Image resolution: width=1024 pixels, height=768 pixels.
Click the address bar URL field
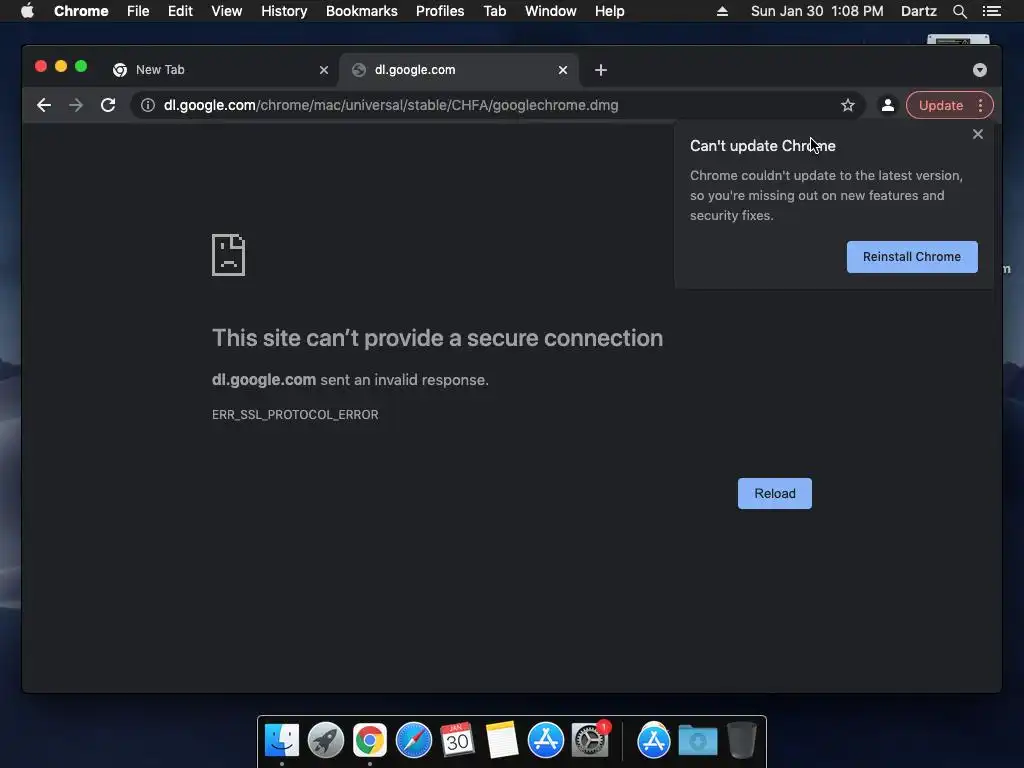coord(496,105)
